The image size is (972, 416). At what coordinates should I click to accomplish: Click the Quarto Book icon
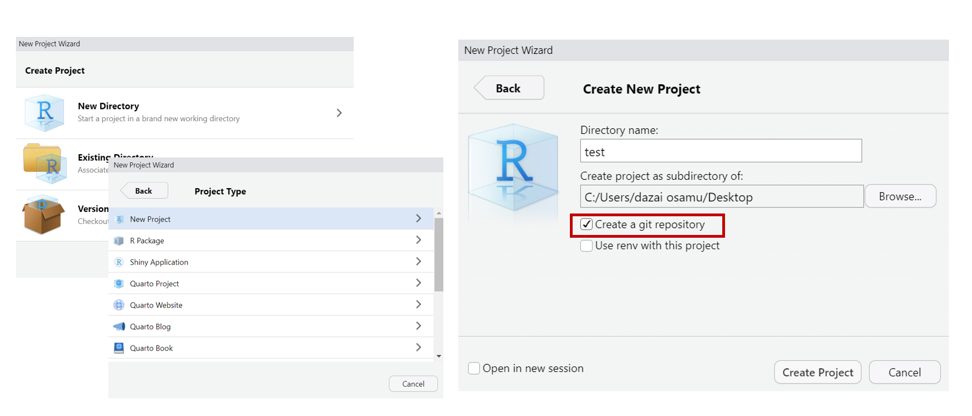click(119, 348)
